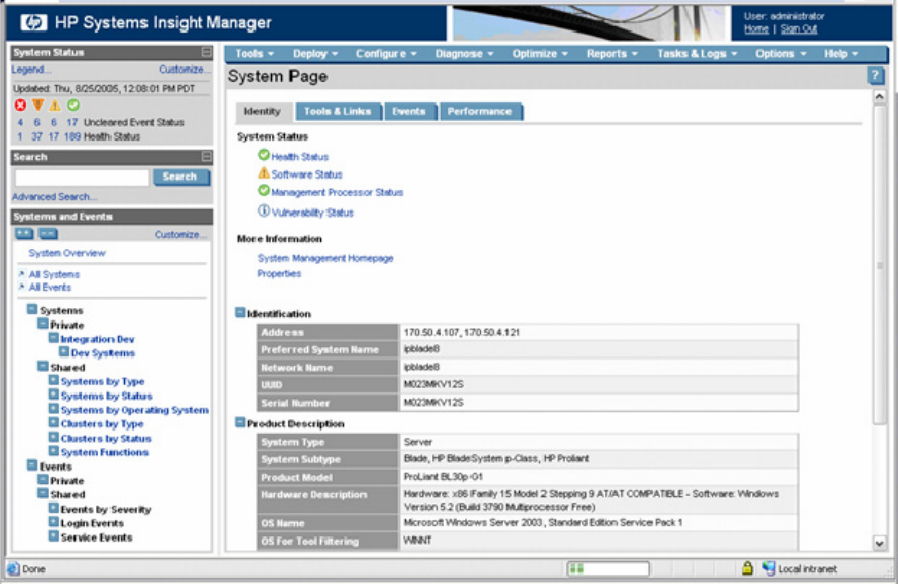Click the search text input field
Image resolution: width=898 pixels, height=584 pixels.
[x=82, y=177]
